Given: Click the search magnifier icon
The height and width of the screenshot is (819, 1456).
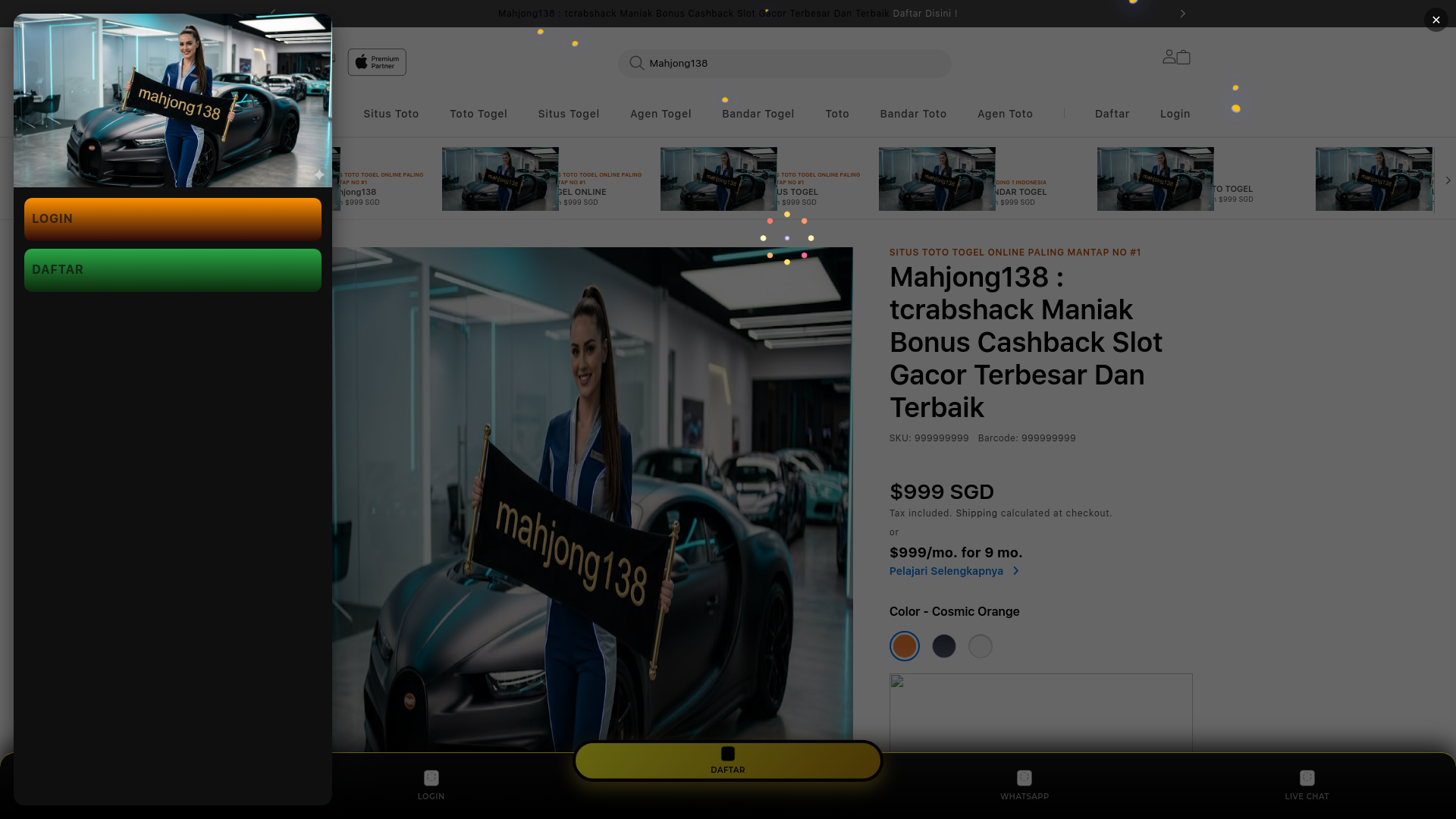Looking at the screenshot, I should pos(637,64).
